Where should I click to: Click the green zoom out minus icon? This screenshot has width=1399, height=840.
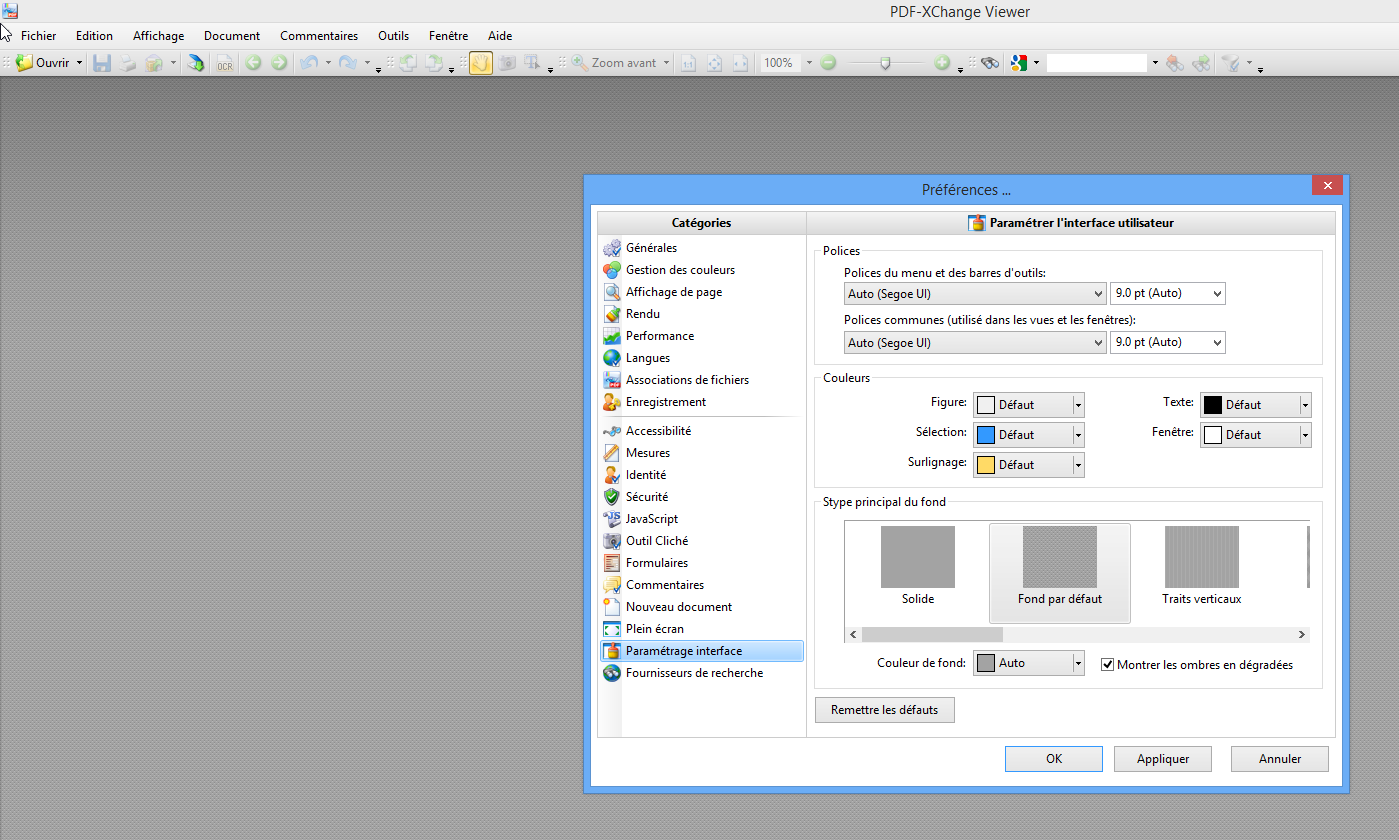(828, 63)
